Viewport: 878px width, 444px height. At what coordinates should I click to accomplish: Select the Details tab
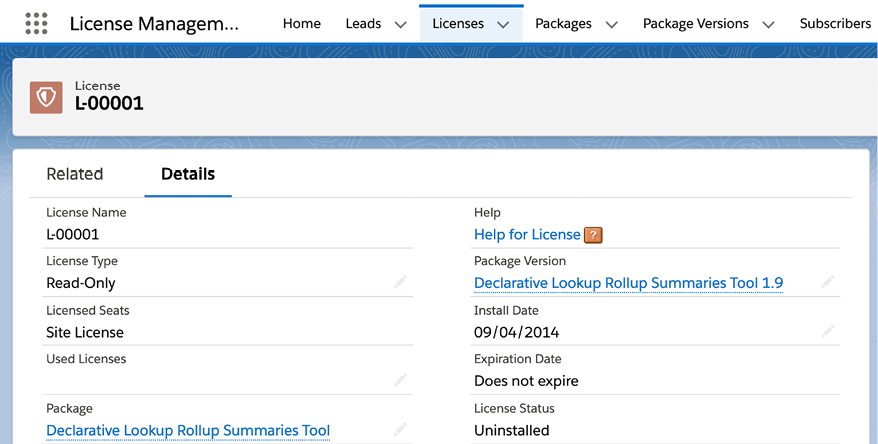pos(188,174)
